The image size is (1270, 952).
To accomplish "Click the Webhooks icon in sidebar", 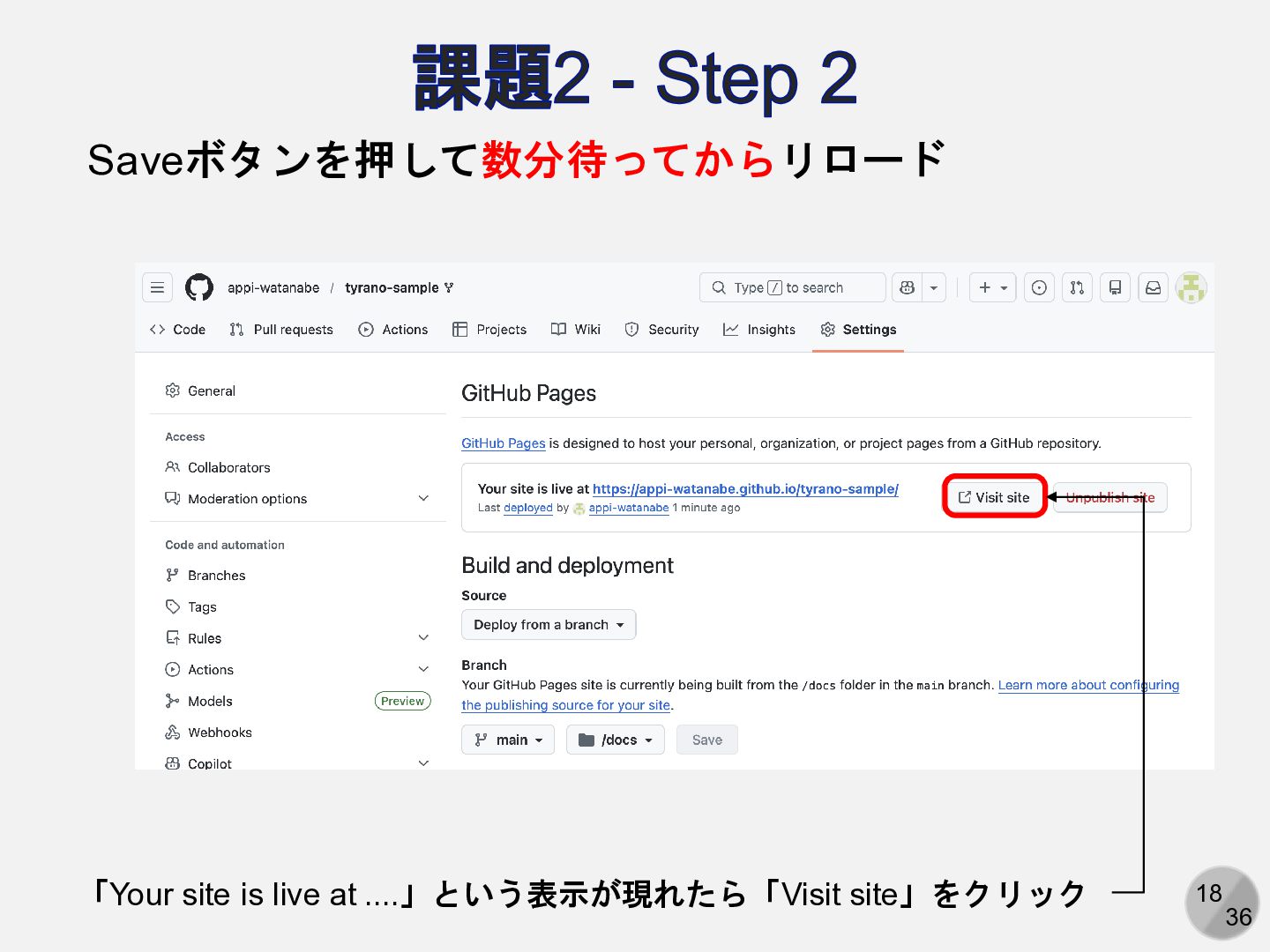I will [173, 733].
